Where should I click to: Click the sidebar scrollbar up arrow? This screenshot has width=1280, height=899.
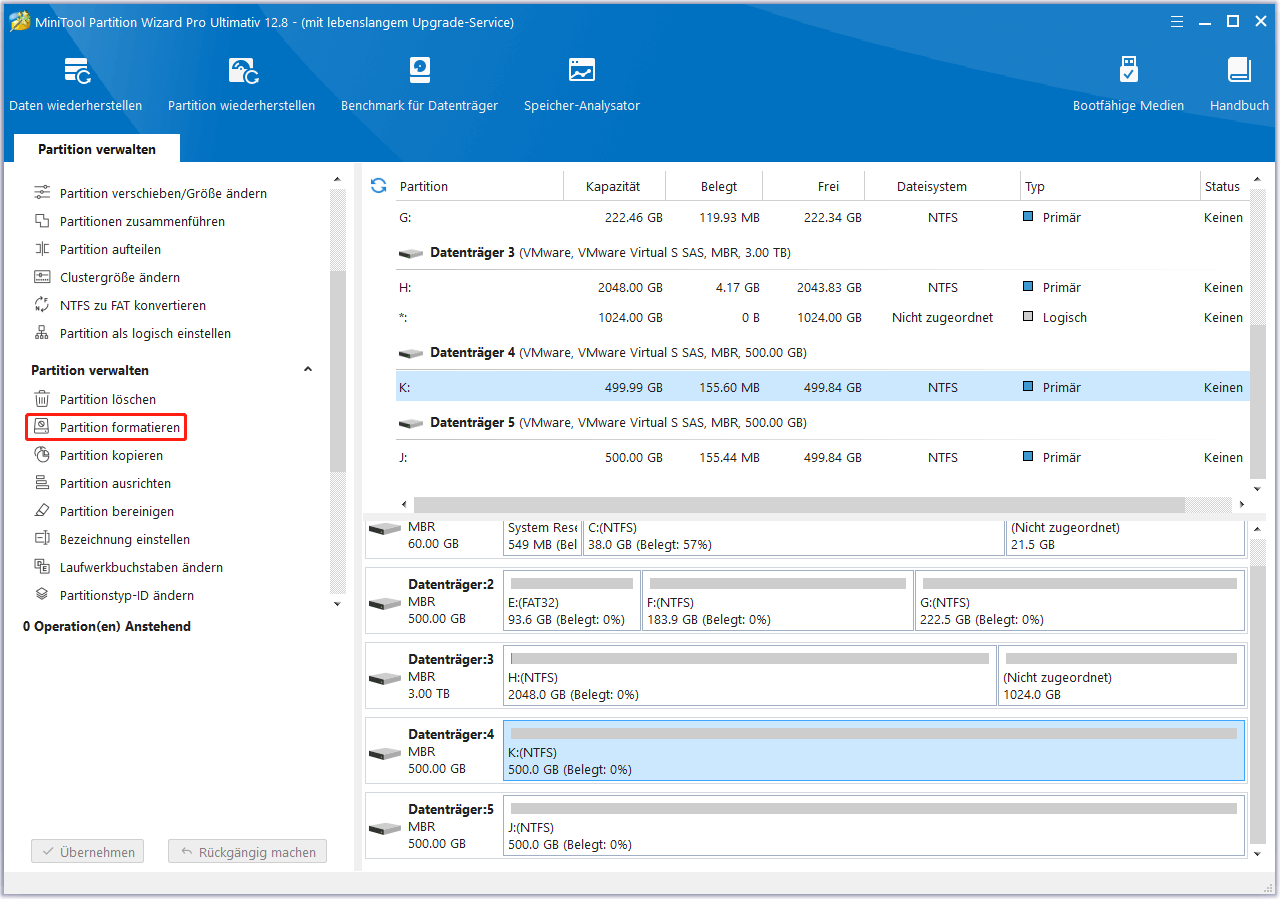point(337,180)
